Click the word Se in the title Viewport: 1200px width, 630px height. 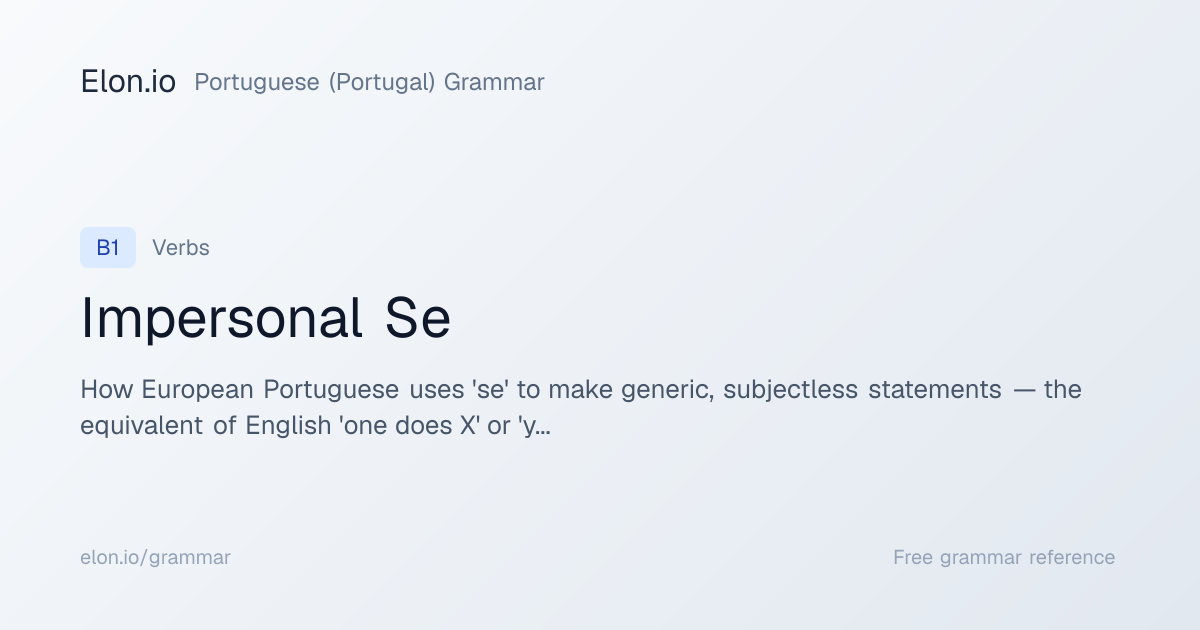(x=418, y=319)
